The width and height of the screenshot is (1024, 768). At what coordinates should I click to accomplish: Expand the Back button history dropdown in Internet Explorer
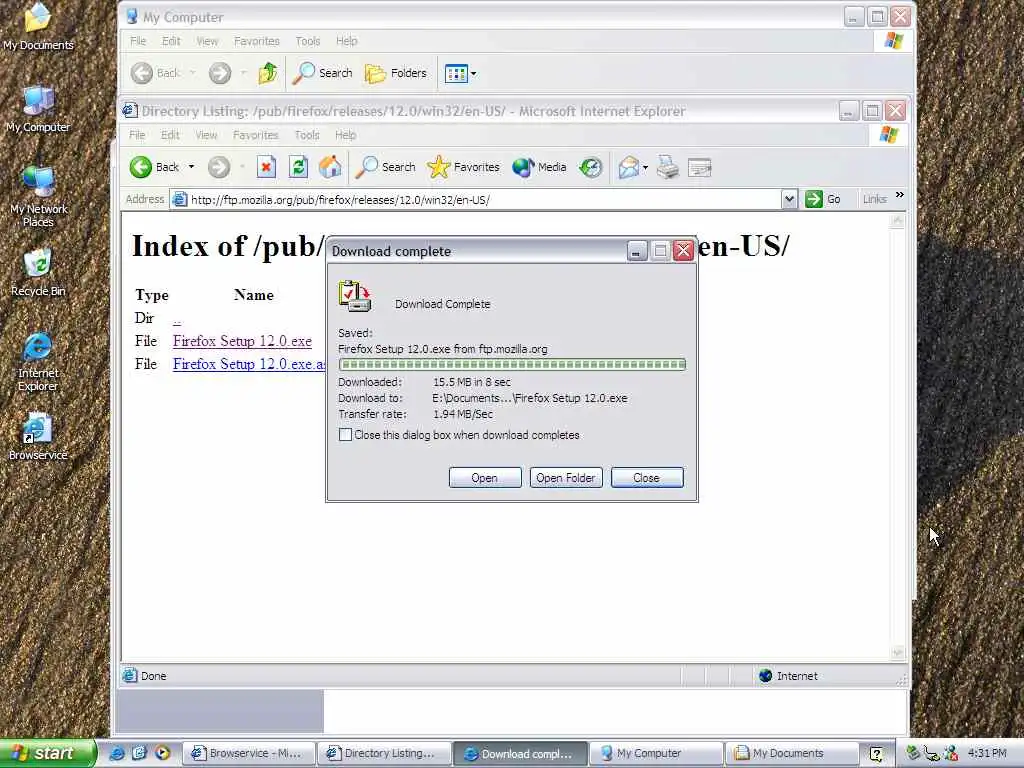(x=191, y=167)
